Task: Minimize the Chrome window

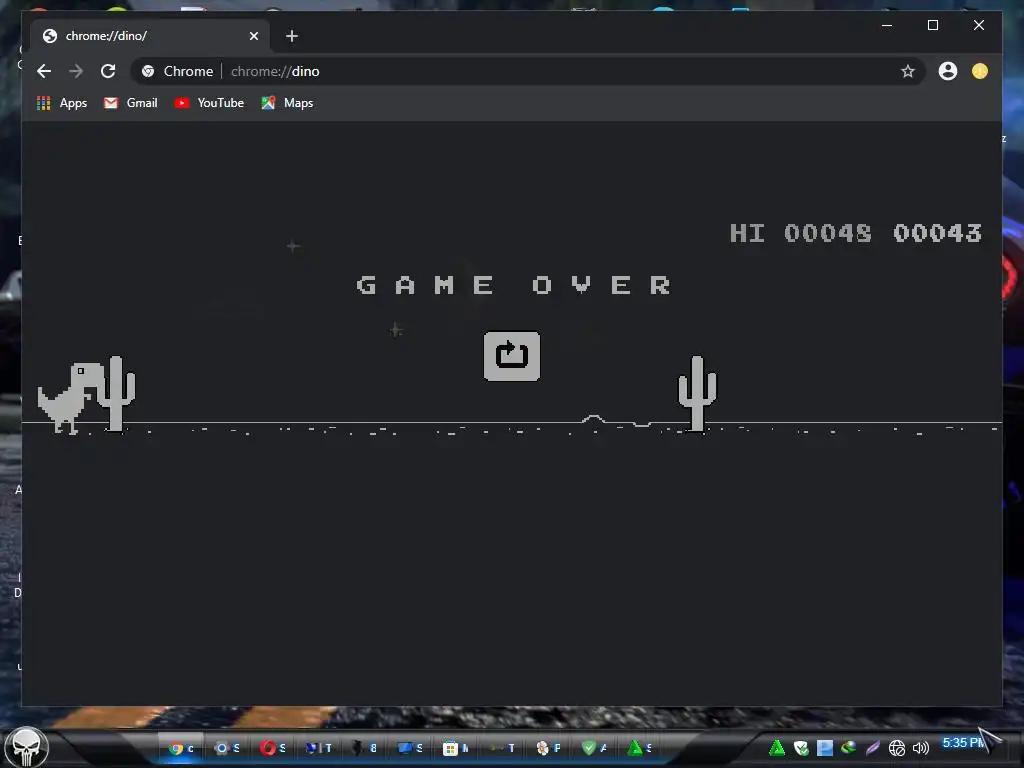Action: [887, 25]
